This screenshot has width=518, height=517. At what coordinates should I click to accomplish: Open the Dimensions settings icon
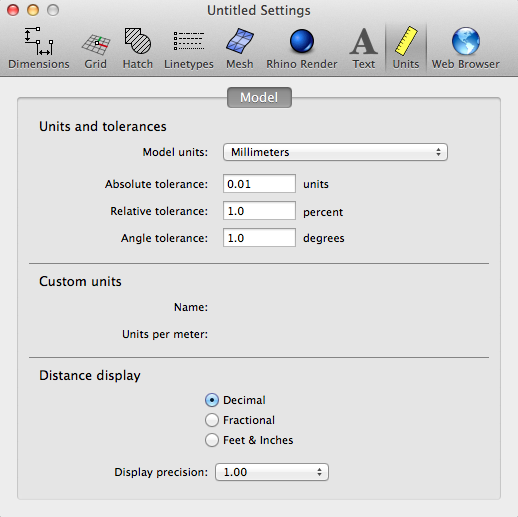coord(39,41)
